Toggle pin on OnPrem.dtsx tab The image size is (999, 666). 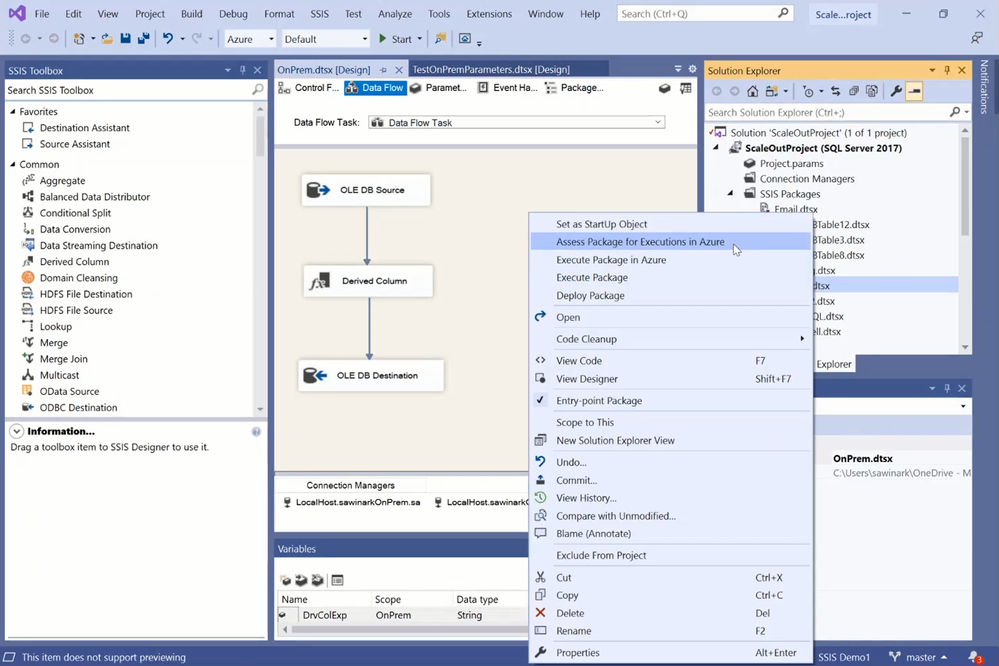(x=383, y=69)
